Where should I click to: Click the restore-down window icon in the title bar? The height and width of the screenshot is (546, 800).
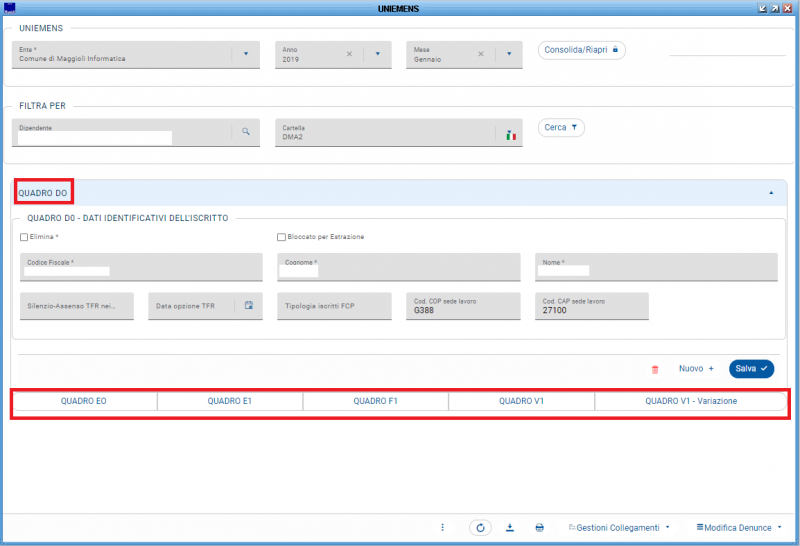(763, 8)
